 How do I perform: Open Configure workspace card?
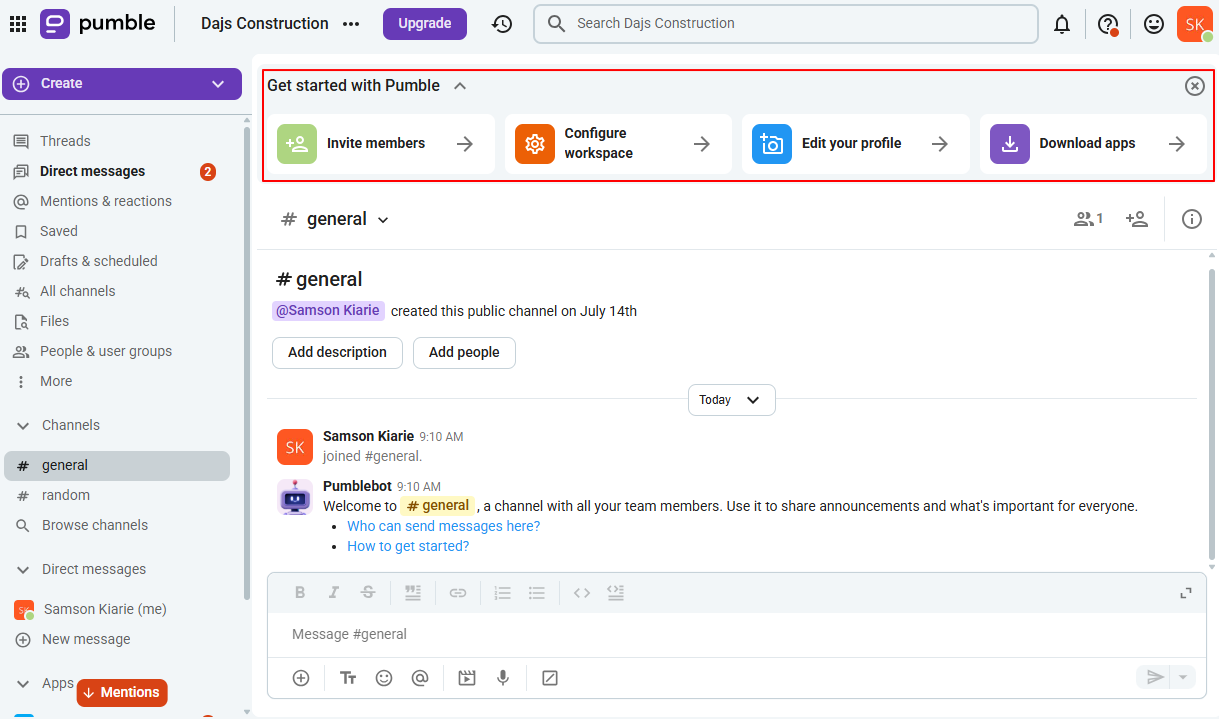coord(618,144)
